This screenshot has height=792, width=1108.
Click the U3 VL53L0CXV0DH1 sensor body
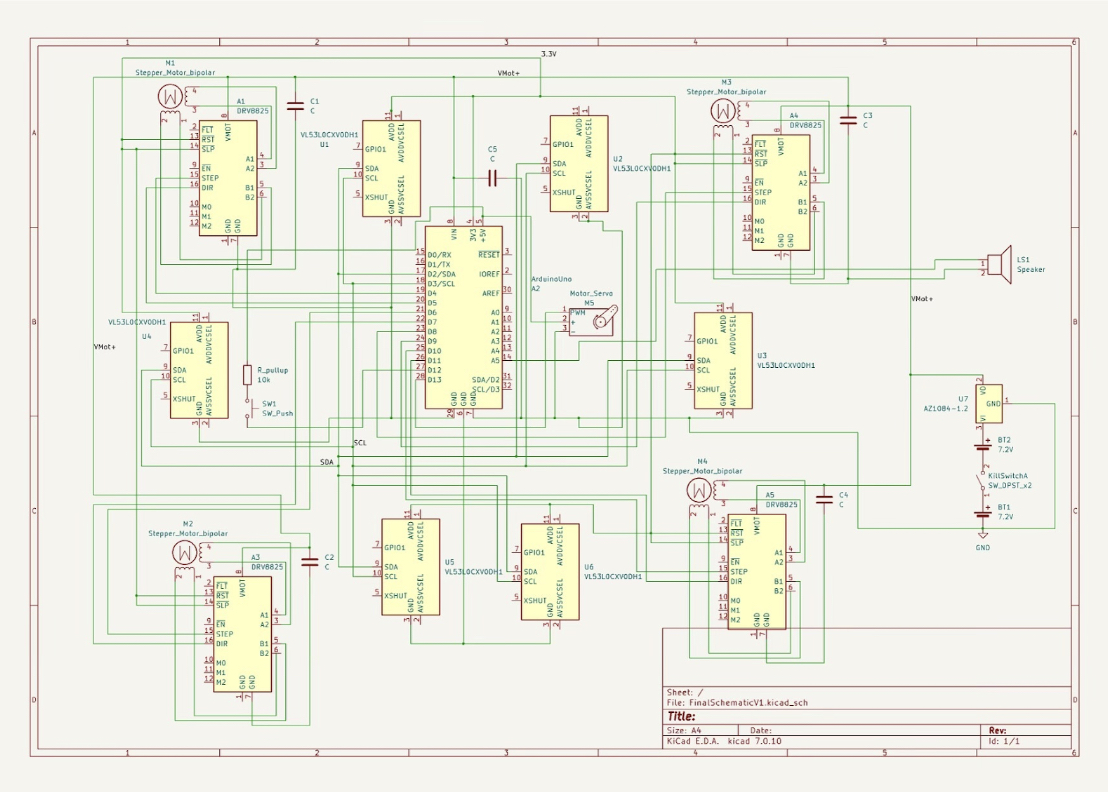(722, 360)
